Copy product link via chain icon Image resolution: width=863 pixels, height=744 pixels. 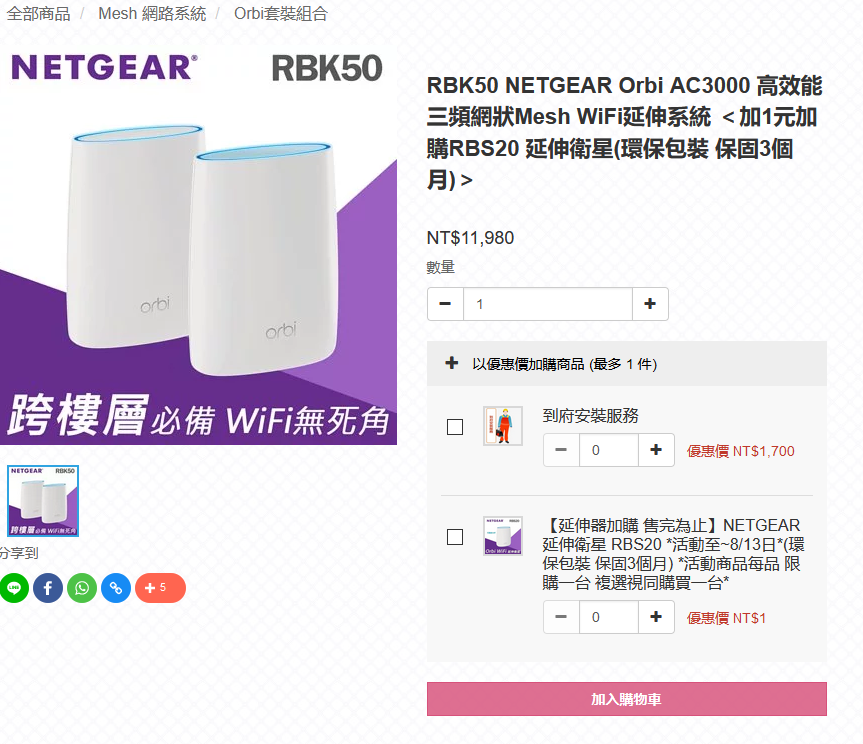pyautogui.click(x=116, y=588)
